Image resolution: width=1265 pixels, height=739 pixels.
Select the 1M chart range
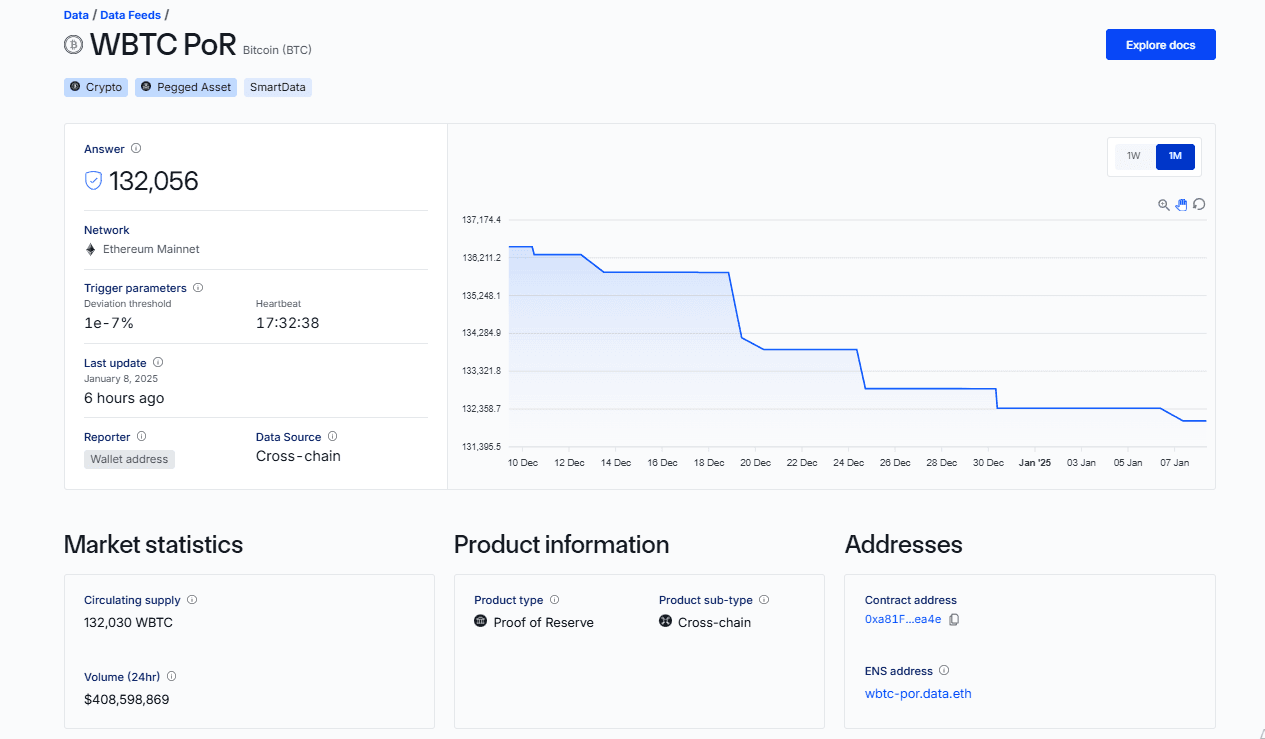click(1175, 156)
